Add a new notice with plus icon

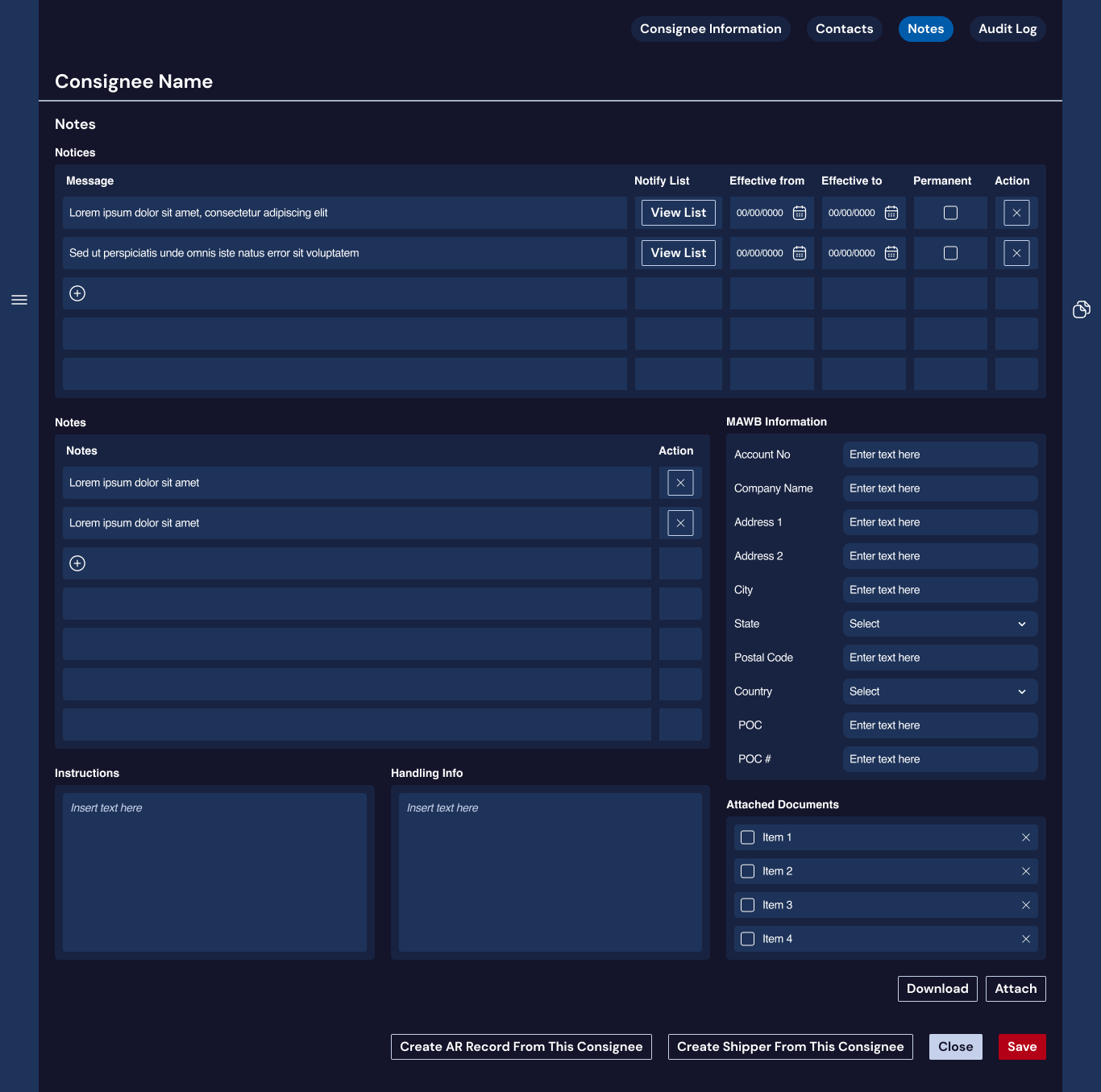click(x=77, y=293)
